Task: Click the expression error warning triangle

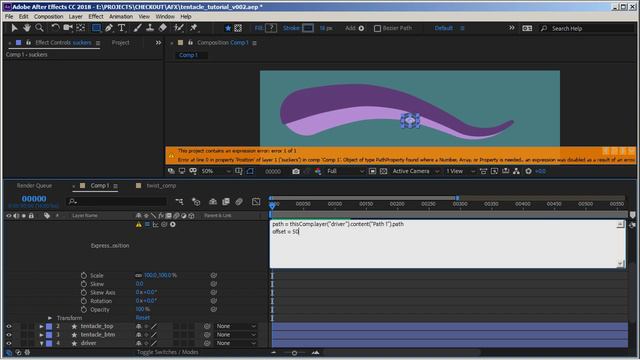Action: tap(139, 224)
